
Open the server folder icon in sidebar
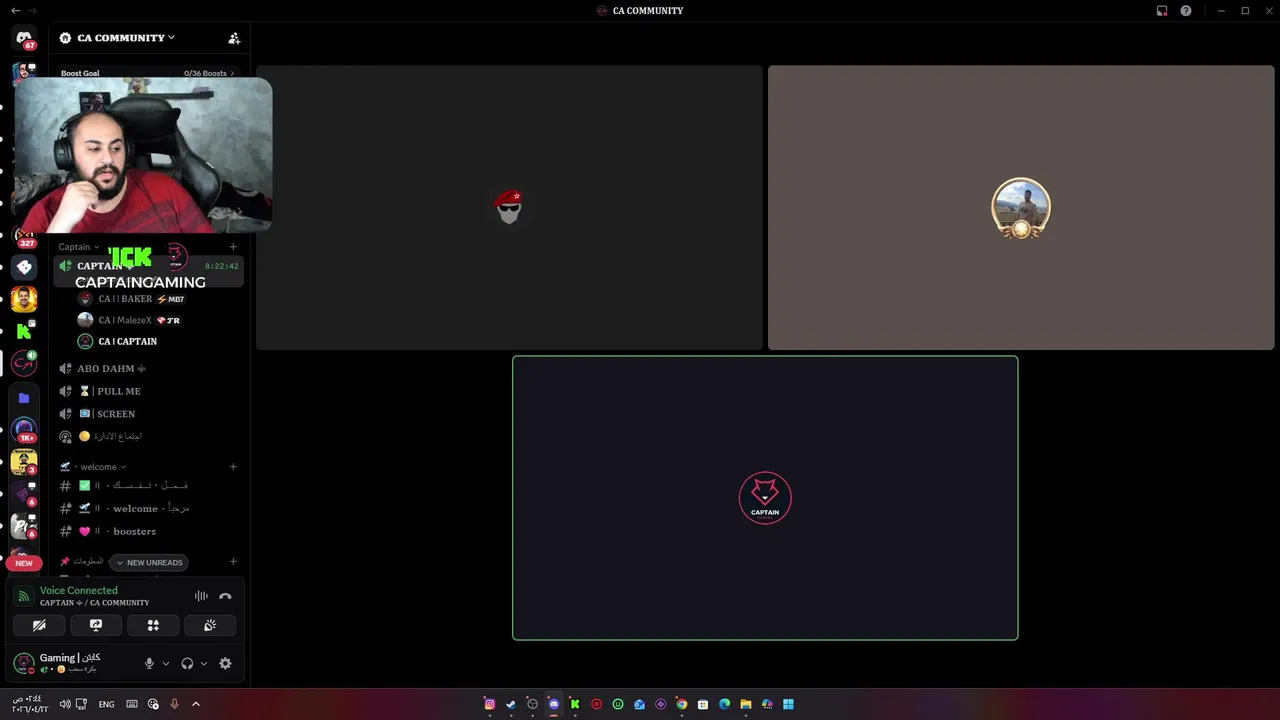(24, 398)
